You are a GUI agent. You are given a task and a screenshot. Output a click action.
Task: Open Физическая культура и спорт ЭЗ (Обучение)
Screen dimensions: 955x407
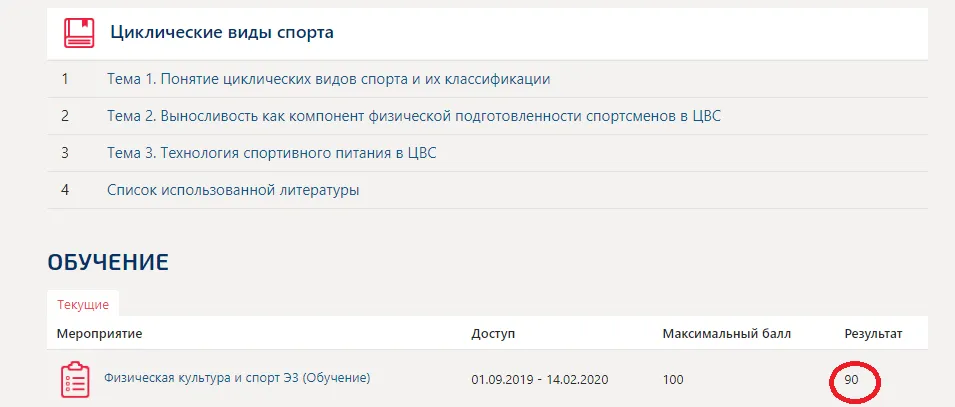pos(237,378)
